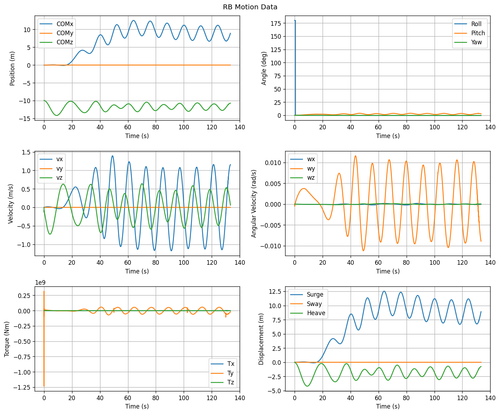Image resolution: width=500 pixels, height=414 pixels.
Task: Select the Tx legend entry
Action: pyautogui.click(x=223, y=364)
